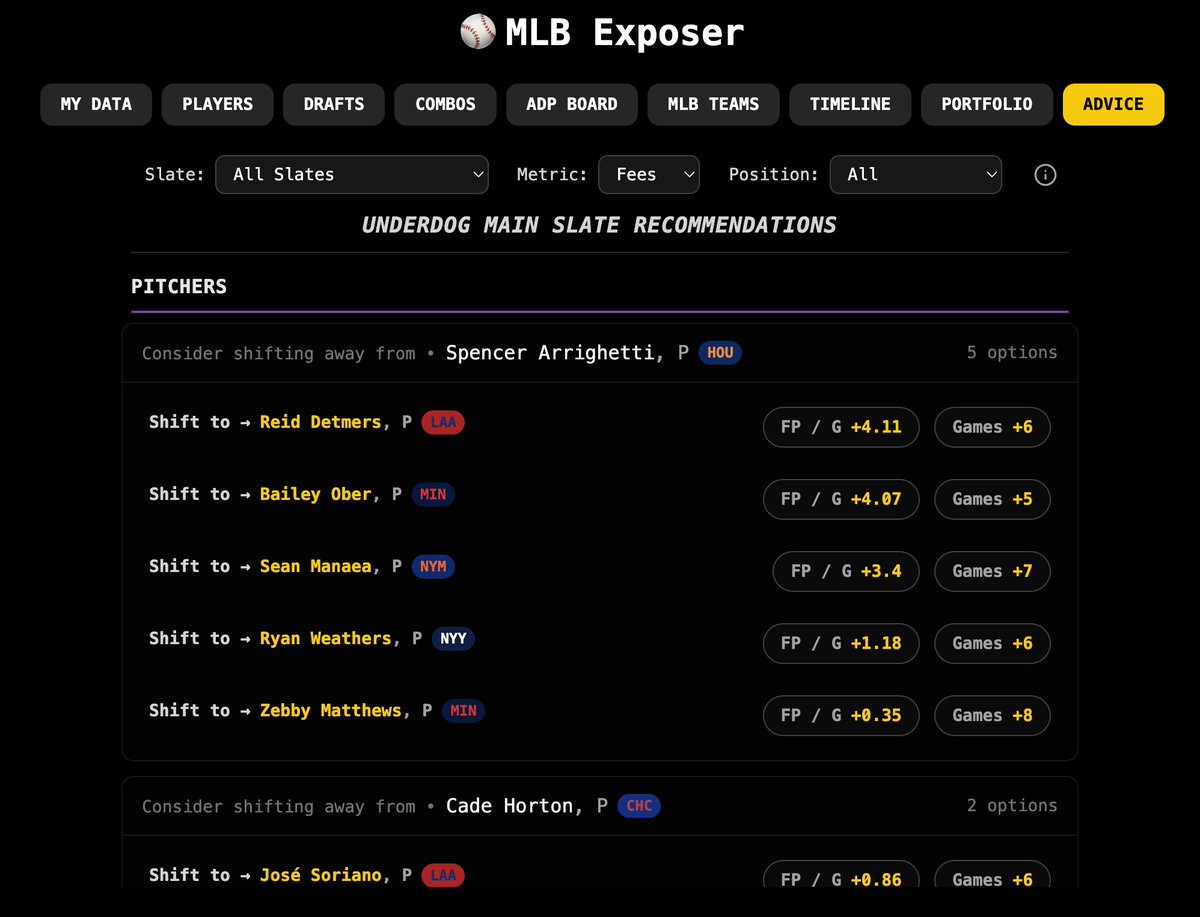Viewport: 1200px width, 917px height.
Task: Open the Metric dropdown showing Fees
Action: (x=649, y=174)
